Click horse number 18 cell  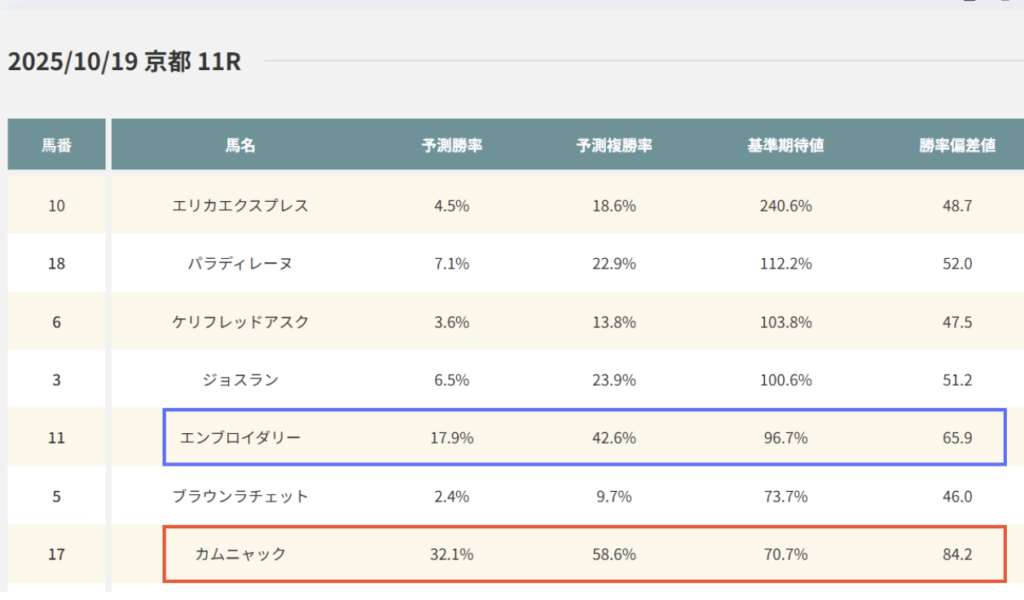click(56, 264)
